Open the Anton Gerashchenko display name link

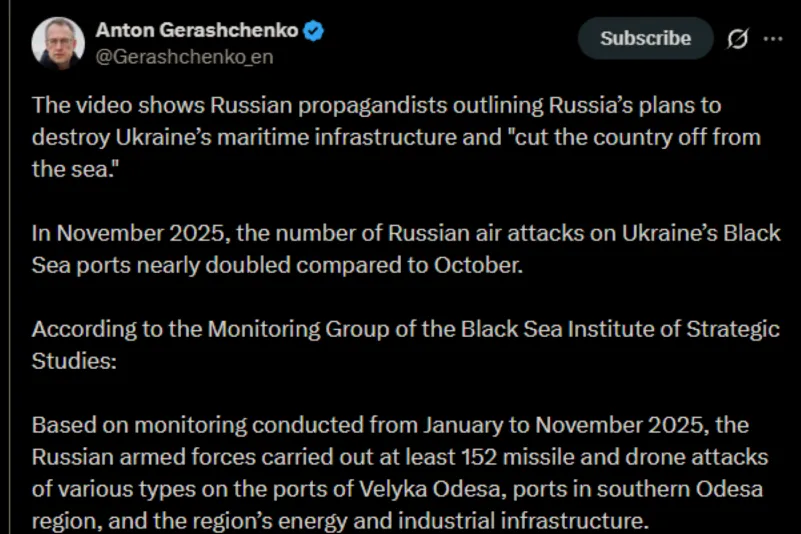click(196, 31)
